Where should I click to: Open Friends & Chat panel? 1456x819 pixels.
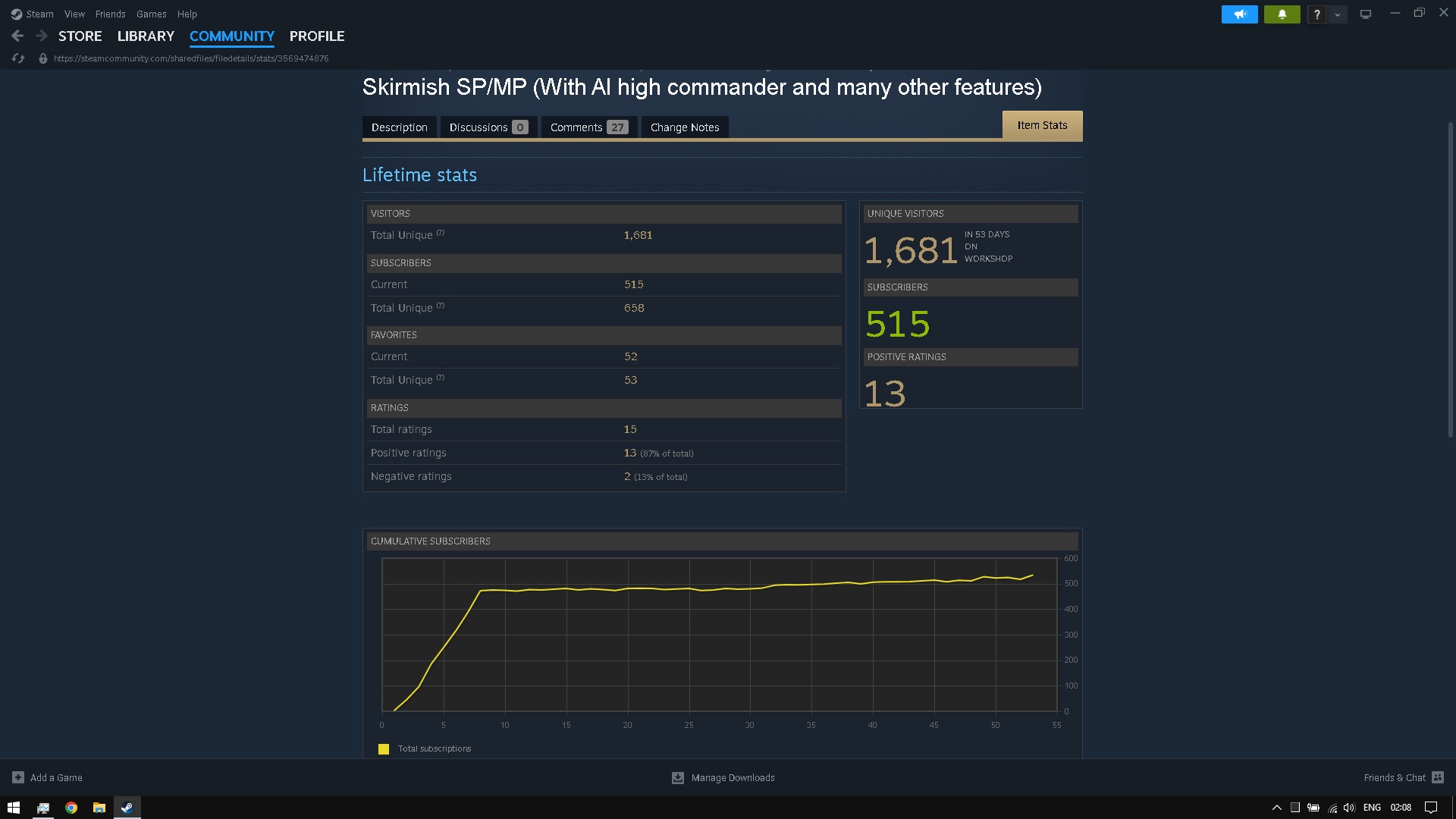tap(1403, 777)
